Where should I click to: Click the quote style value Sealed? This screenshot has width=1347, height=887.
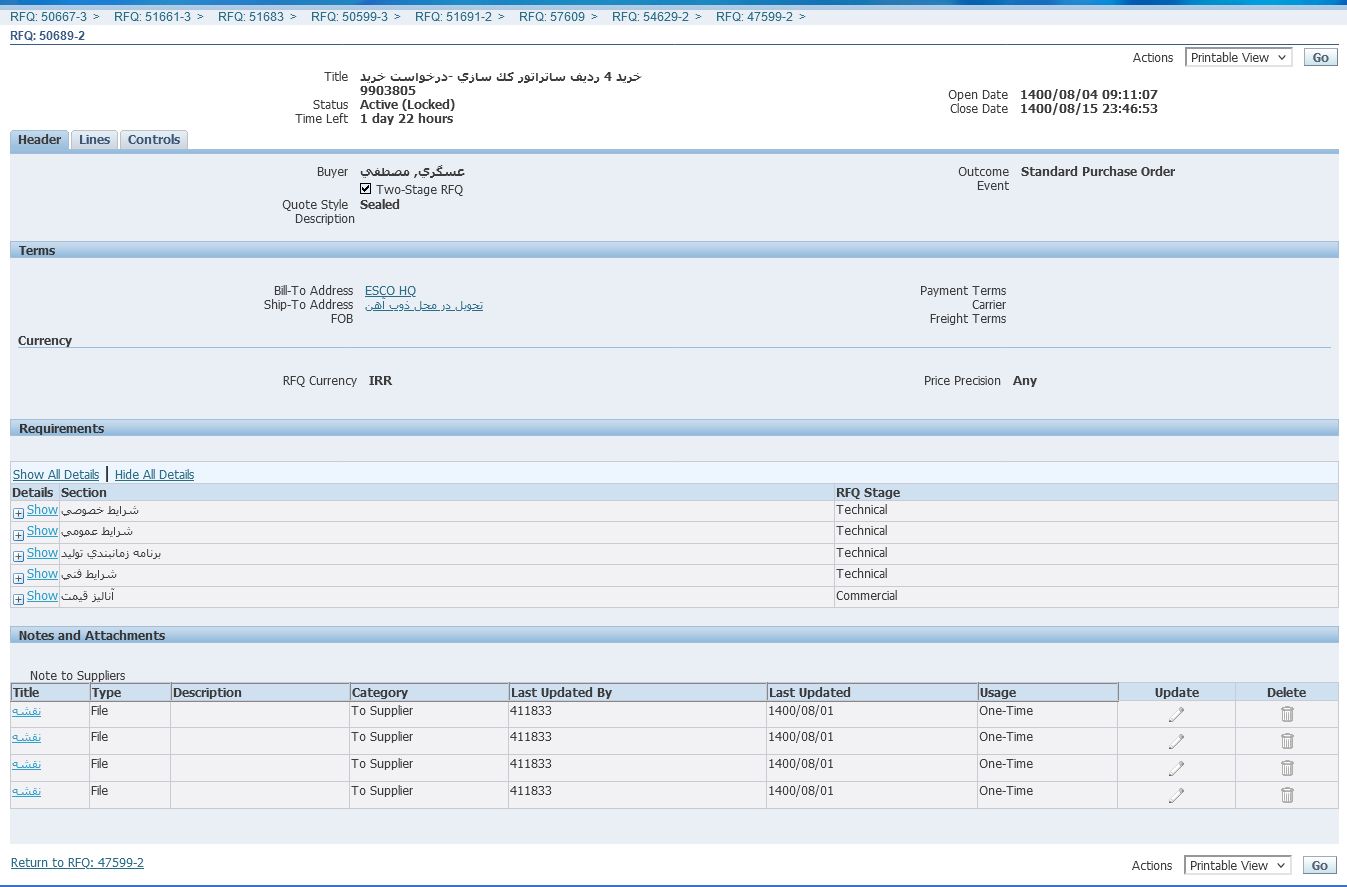point(380,205)
